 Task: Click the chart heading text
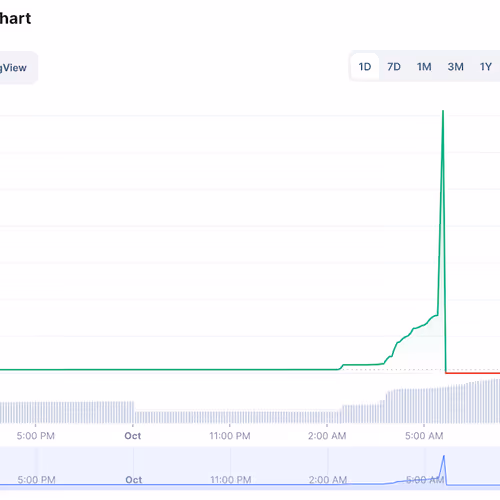pos(15,18)
